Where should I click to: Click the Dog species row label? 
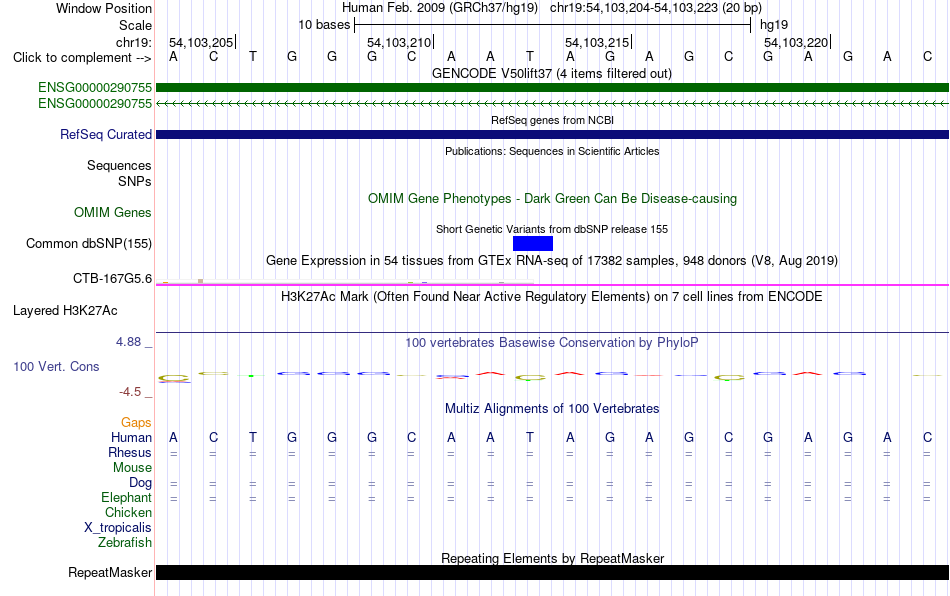tap(140, 483)
